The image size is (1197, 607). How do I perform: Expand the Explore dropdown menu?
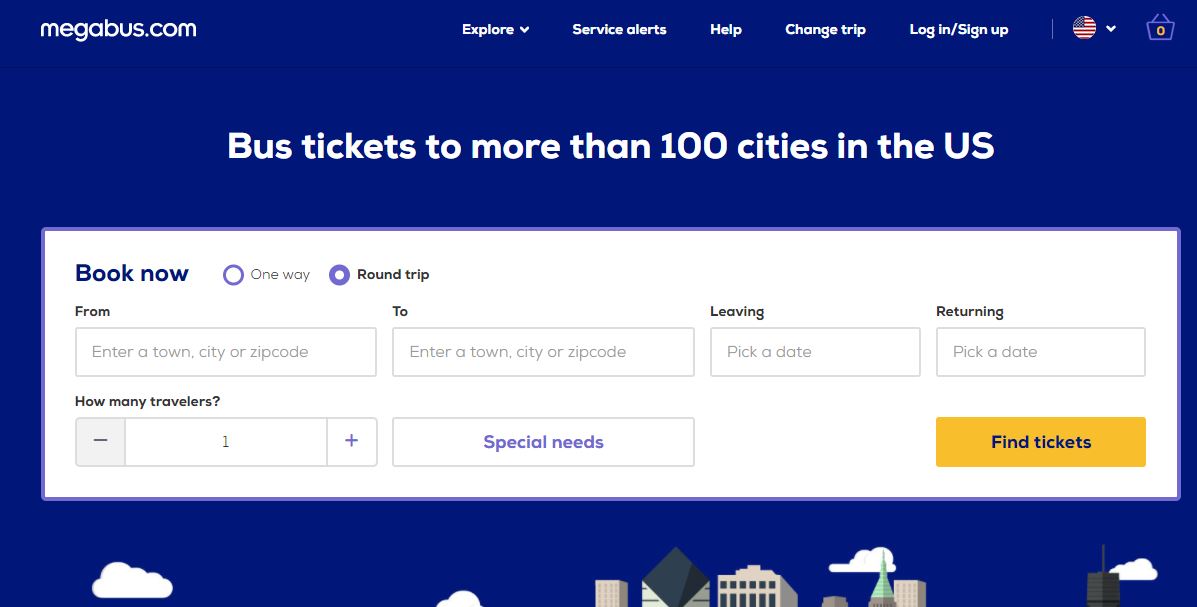[x=495, y=30]
